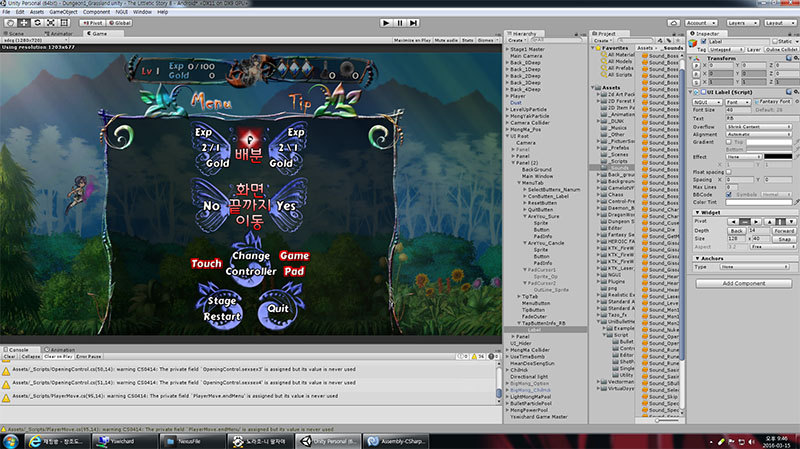
Task: Enable the Float spacing checkbox
Action: [731, 171]
